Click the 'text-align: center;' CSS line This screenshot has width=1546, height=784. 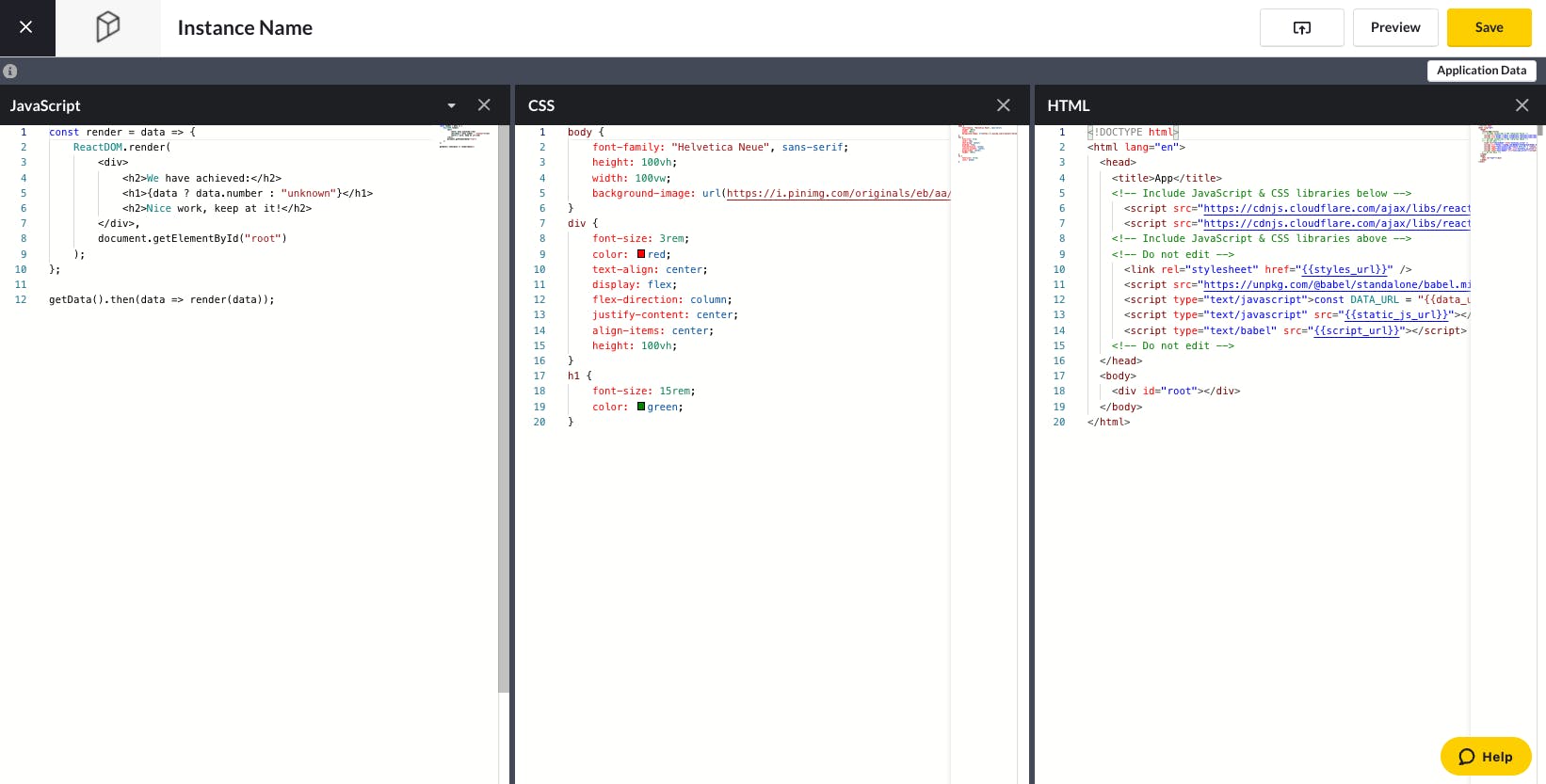[x=650, y=269]
